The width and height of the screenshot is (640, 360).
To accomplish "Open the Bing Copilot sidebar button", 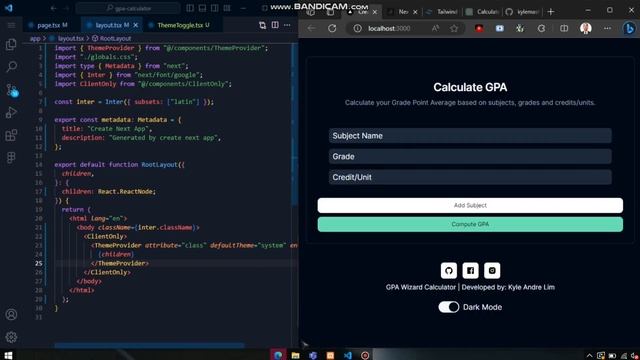I will (x=629, y=28).
